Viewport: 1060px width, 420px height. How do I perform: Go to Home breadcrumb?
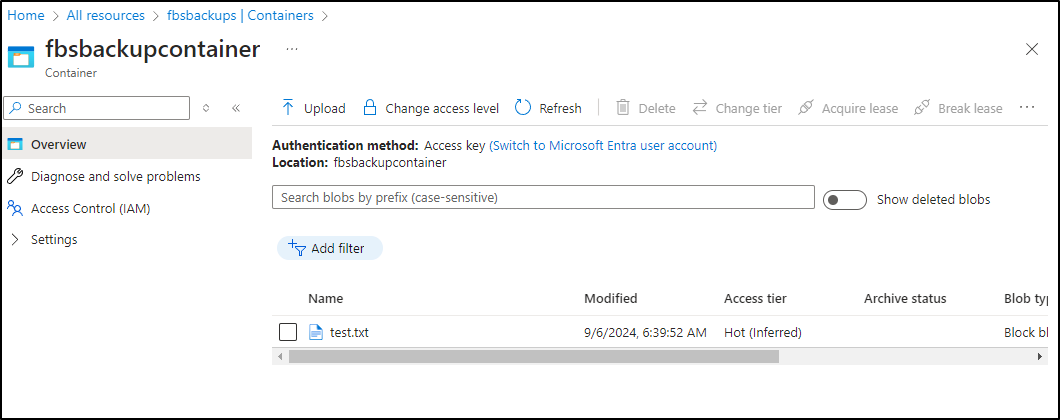[x=26, y=16]
